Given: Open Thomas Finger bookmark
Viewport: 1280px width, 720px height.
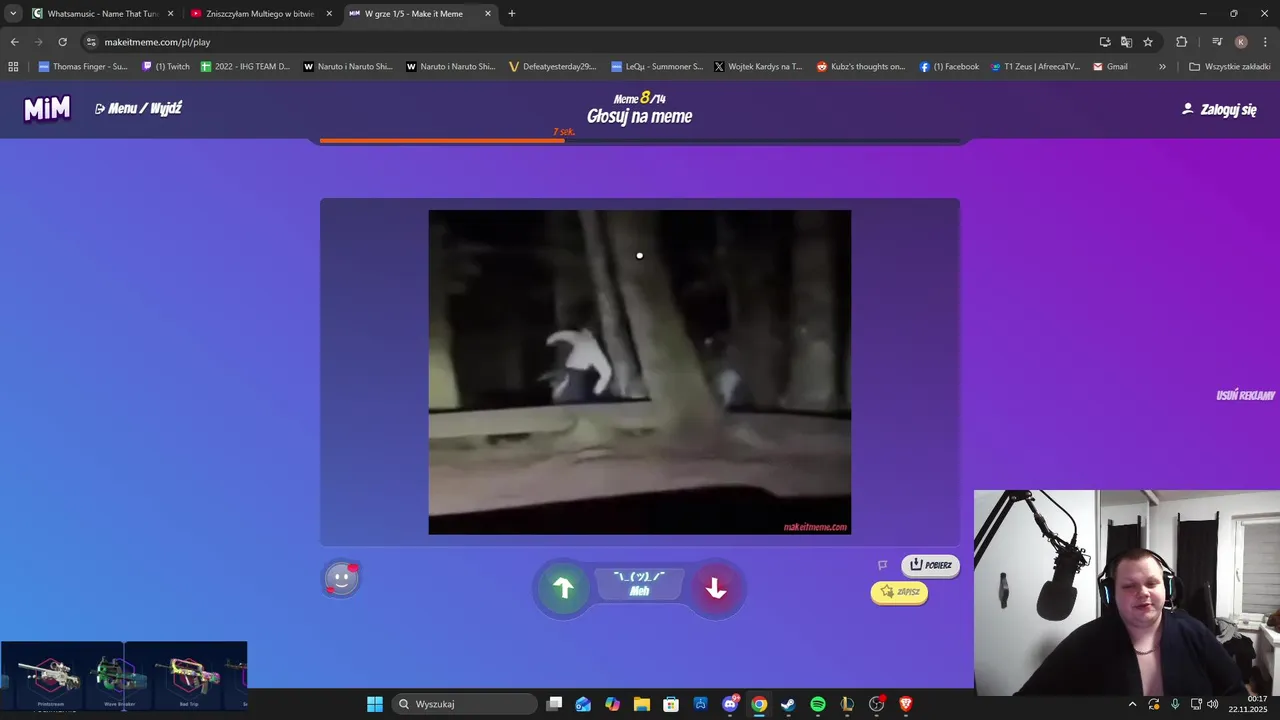Looking at the screenshot, I should pyautogui.click(x=83, y=67).
